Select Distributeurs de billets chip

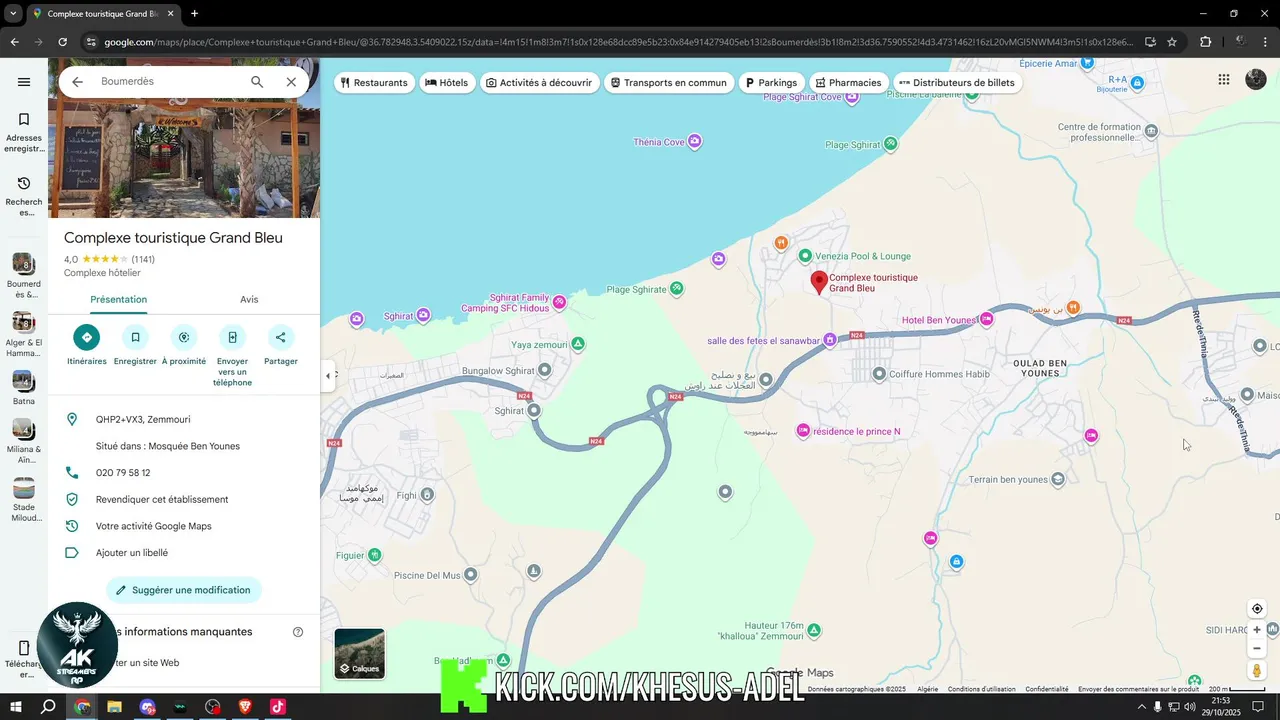(957, 83)
